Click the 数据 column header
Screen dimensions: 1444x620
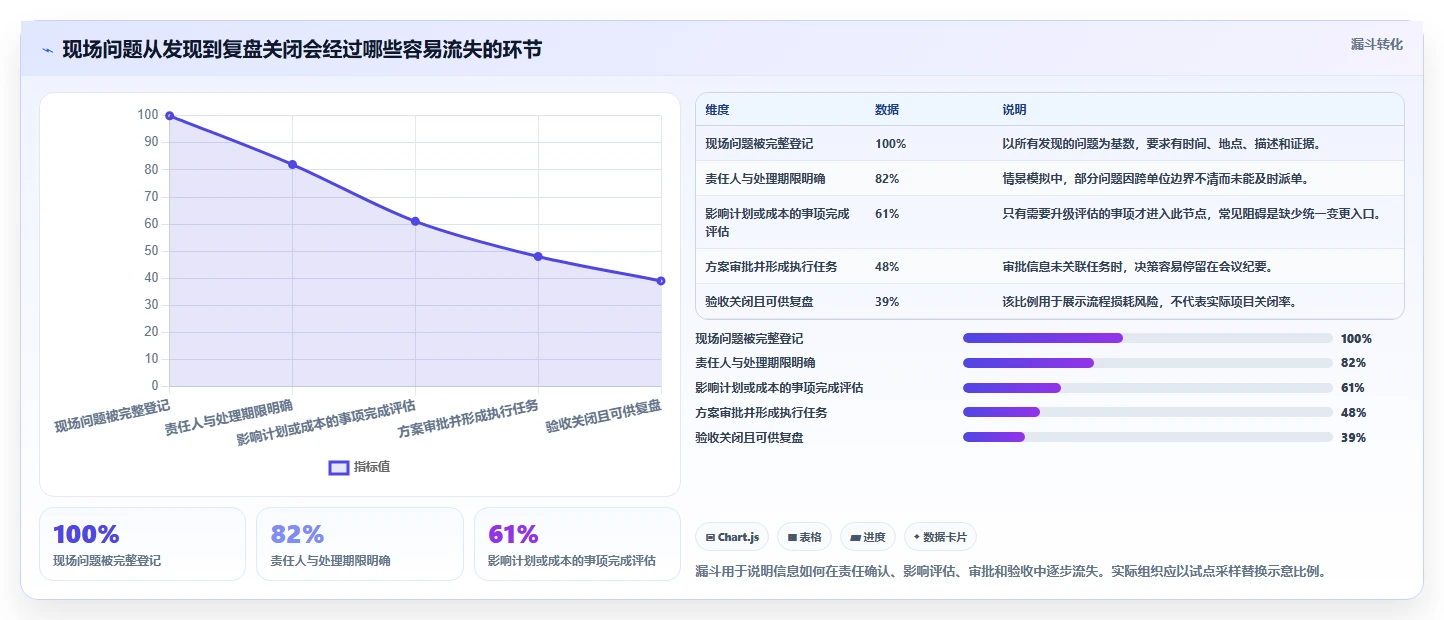pos(887,110)
